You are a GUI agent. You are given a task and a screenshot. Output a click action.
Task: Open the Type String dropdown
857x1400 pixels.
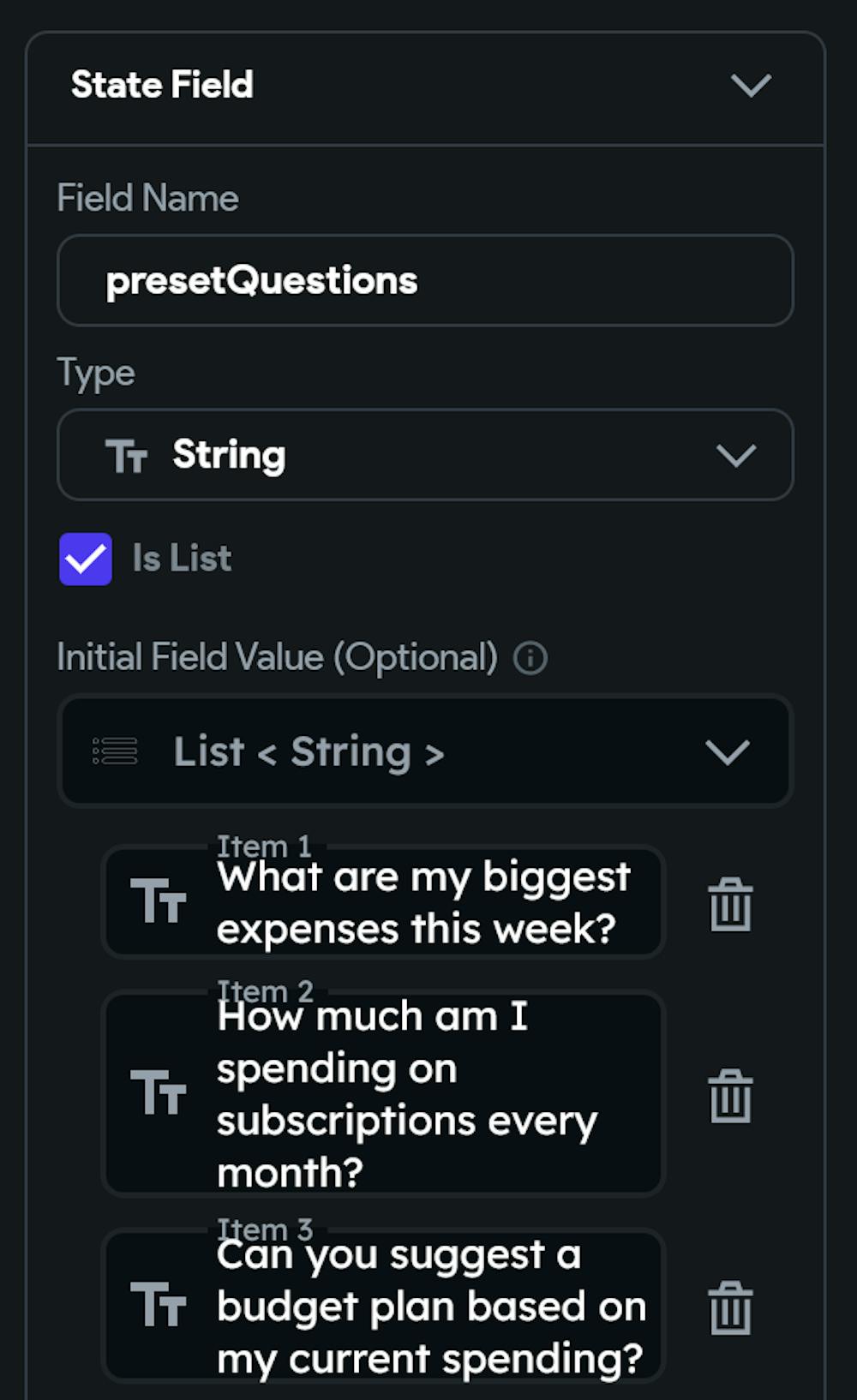735,455
